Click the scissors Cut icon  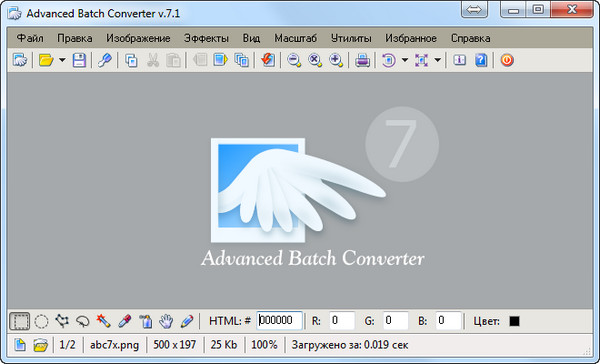click(153, 60)
